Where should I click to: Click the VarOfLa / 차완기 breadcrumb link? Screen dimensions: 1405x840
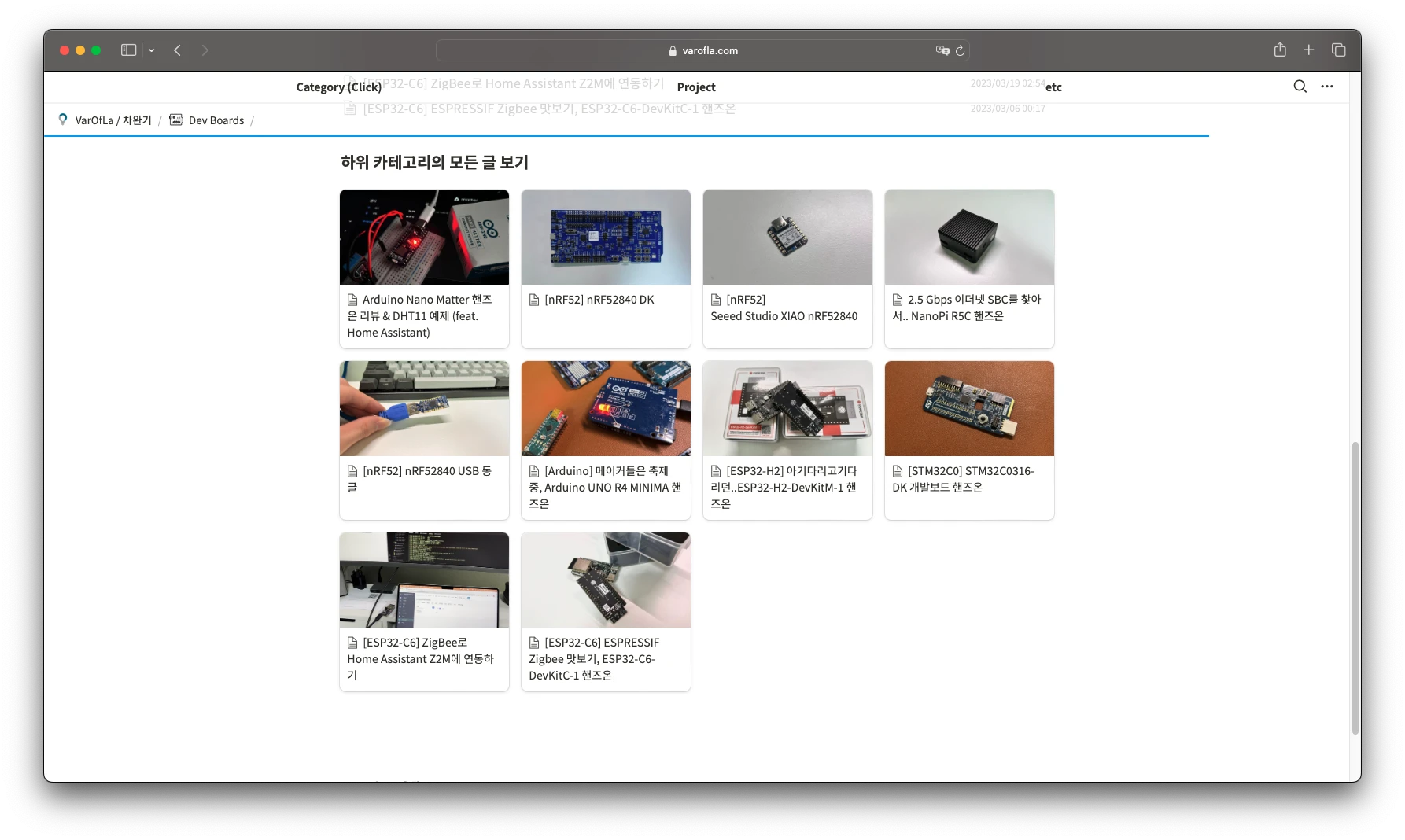pos(112,120)
